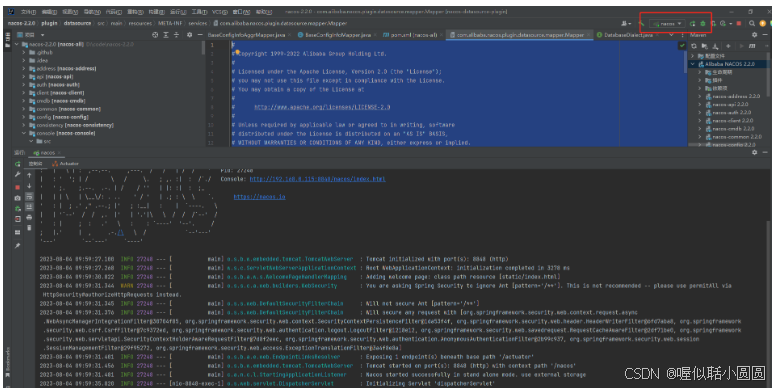Expand the address [nacos-address] module

23,69
